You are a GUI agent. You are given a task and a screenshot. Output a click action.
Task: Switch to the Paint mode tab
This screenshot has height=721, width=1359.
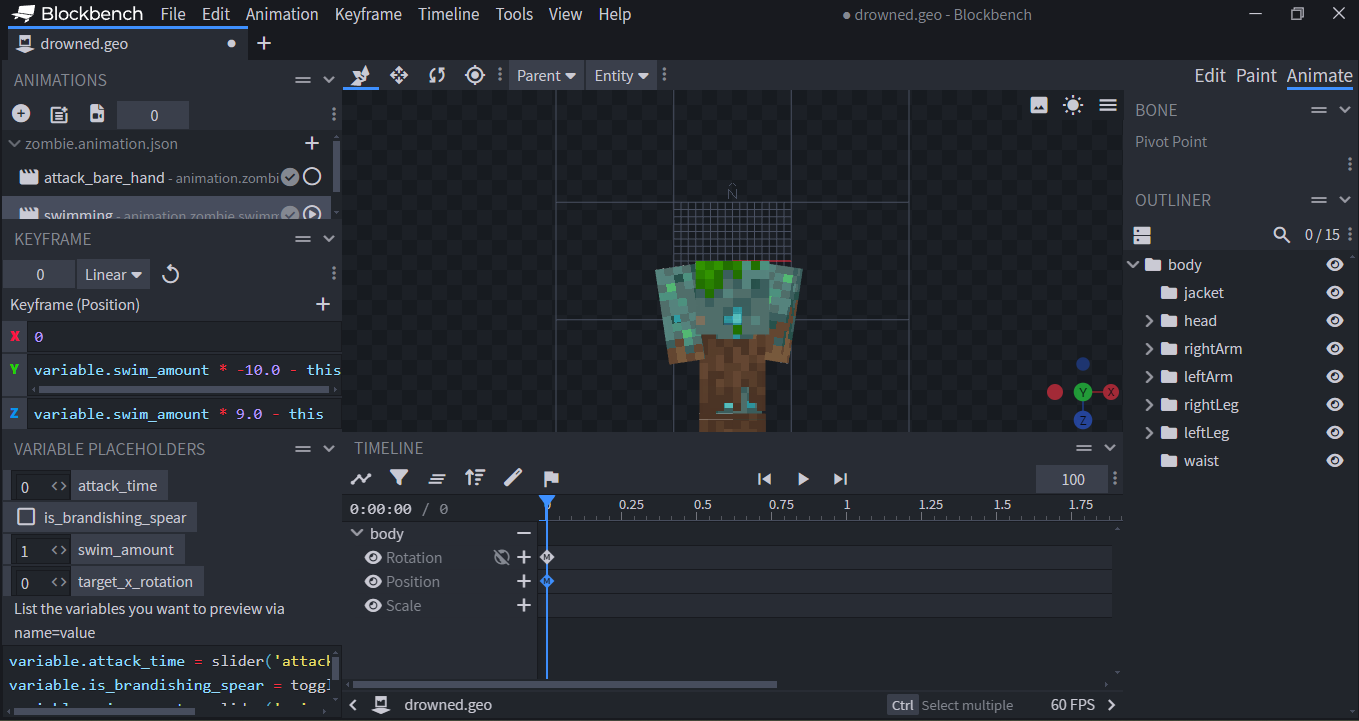click(1256, 75)
